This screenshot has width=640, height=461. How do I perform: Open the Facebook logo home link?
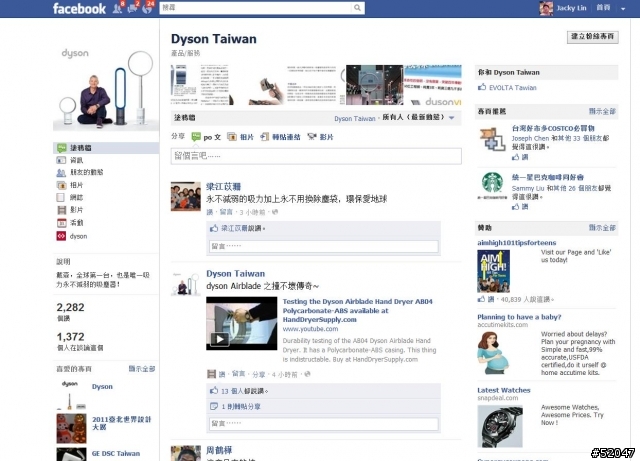(x=79, y=8)
